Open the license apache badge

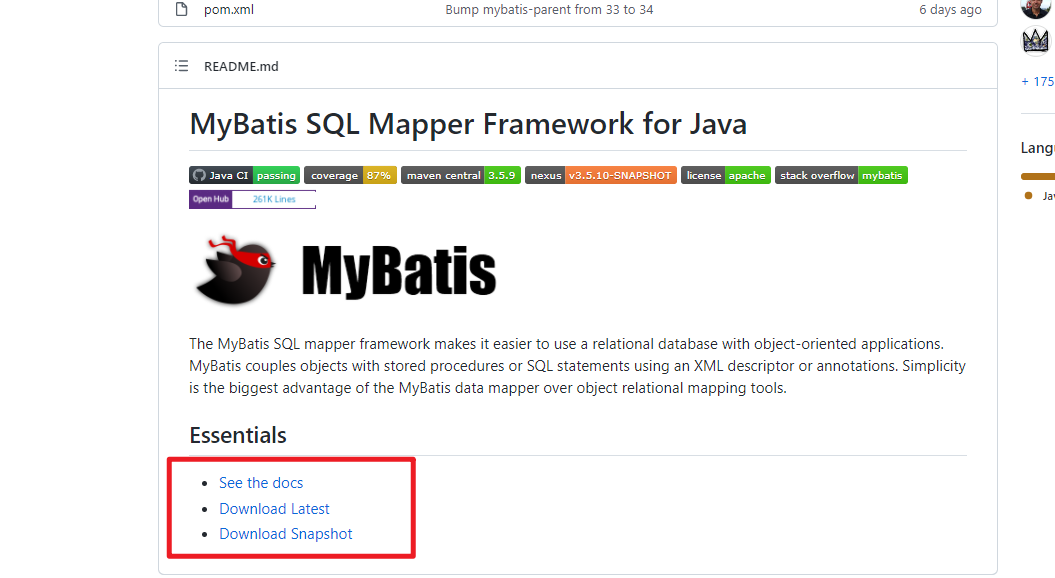click(726, 176)
